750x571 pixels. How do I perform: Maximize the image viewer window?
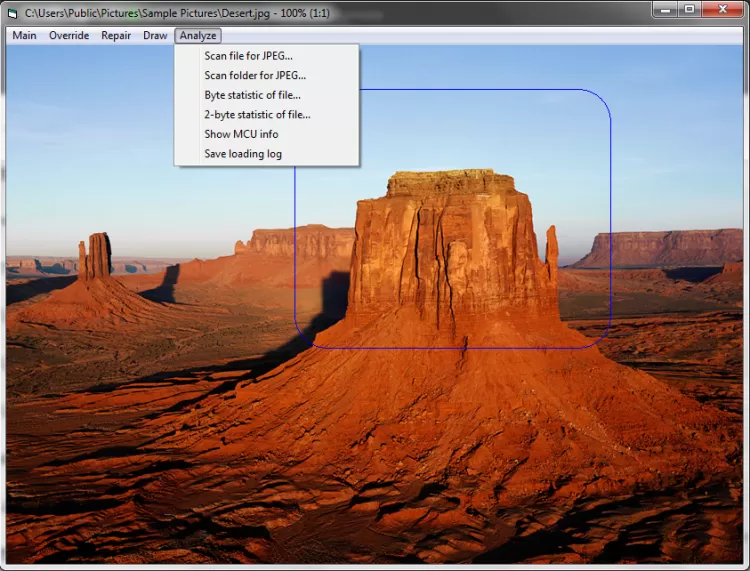coord(690,9)
